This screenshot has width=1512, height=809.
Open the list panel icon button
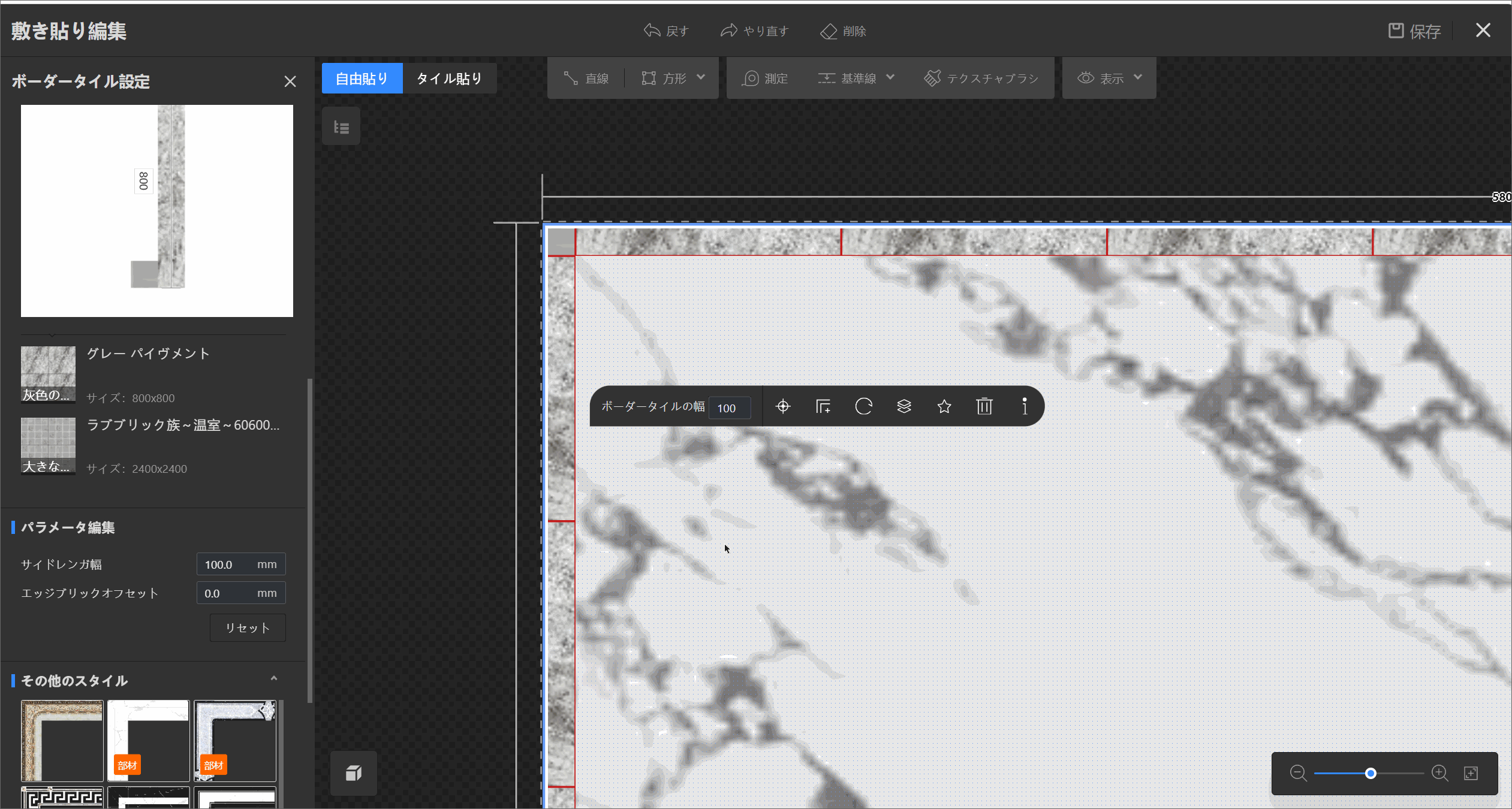click(x=341, y=126)
